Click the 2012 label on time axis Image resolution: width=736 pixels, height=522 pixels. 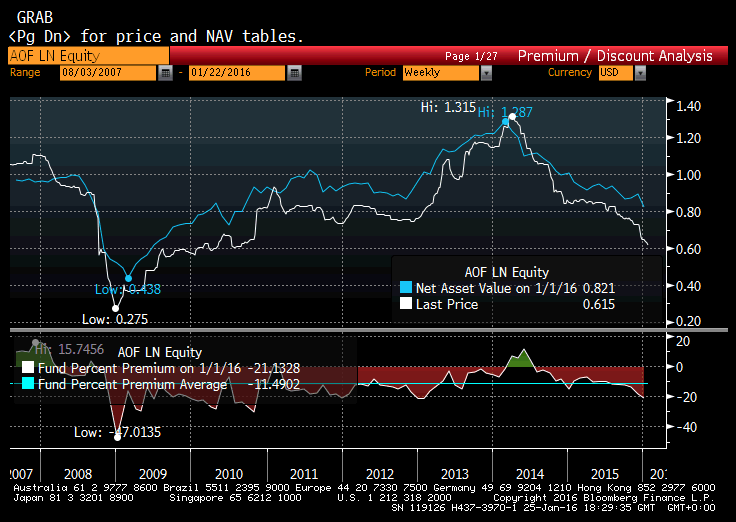380,474
